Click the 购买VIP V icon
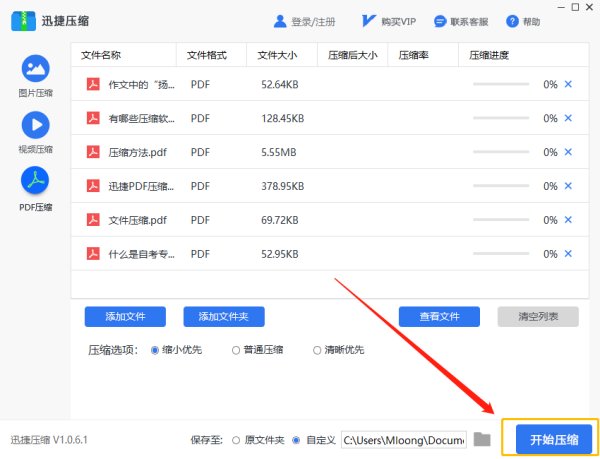 [x=368, y=21]
